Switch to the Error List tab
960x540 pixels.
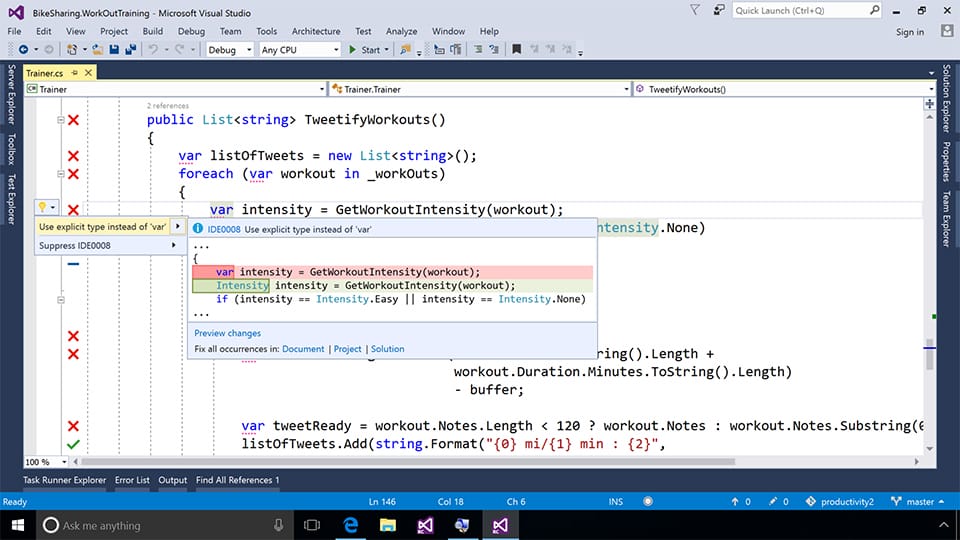tap(132, 480)
